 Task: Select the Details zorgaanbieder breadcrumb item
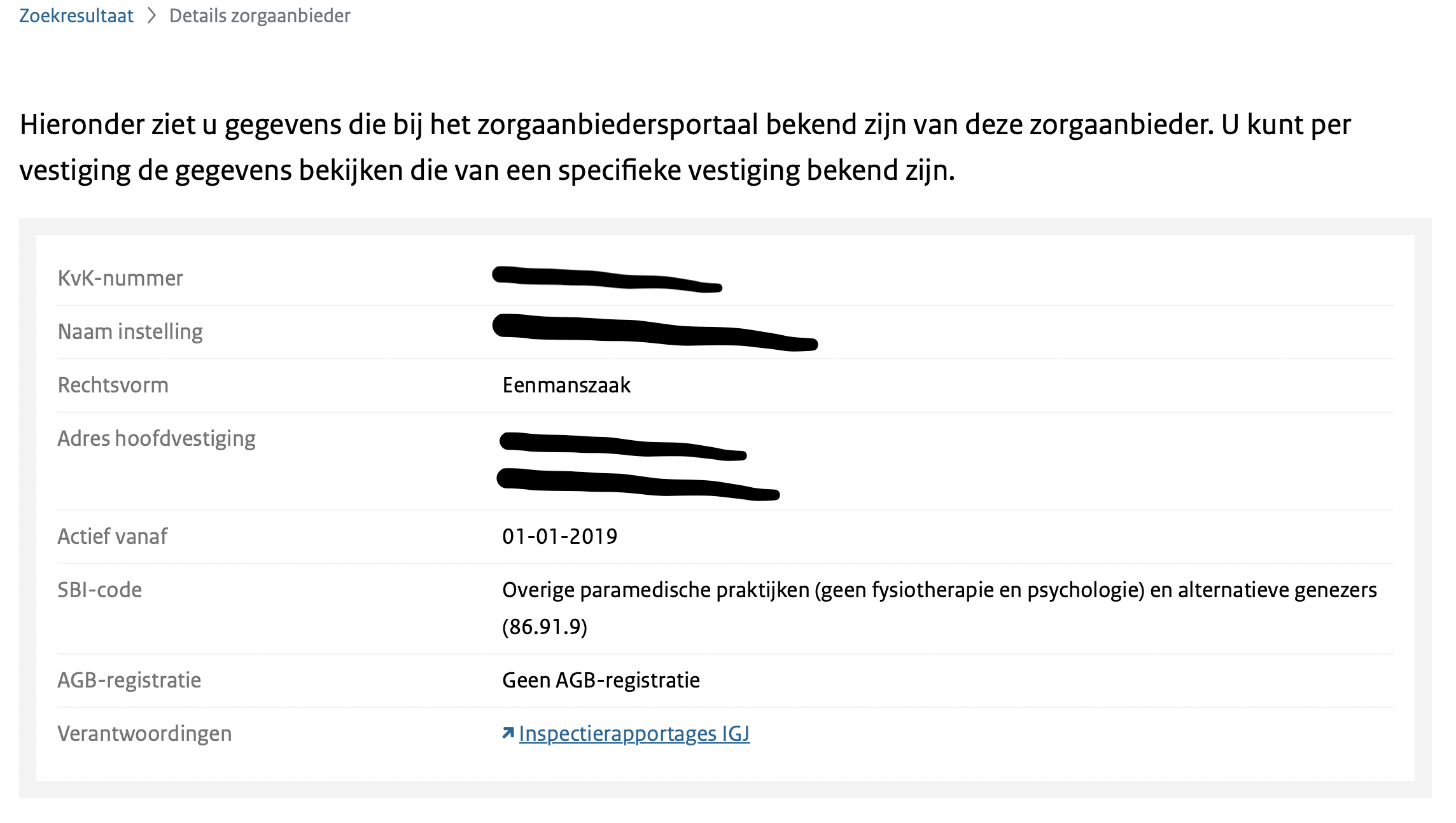(x=258, y=17)
